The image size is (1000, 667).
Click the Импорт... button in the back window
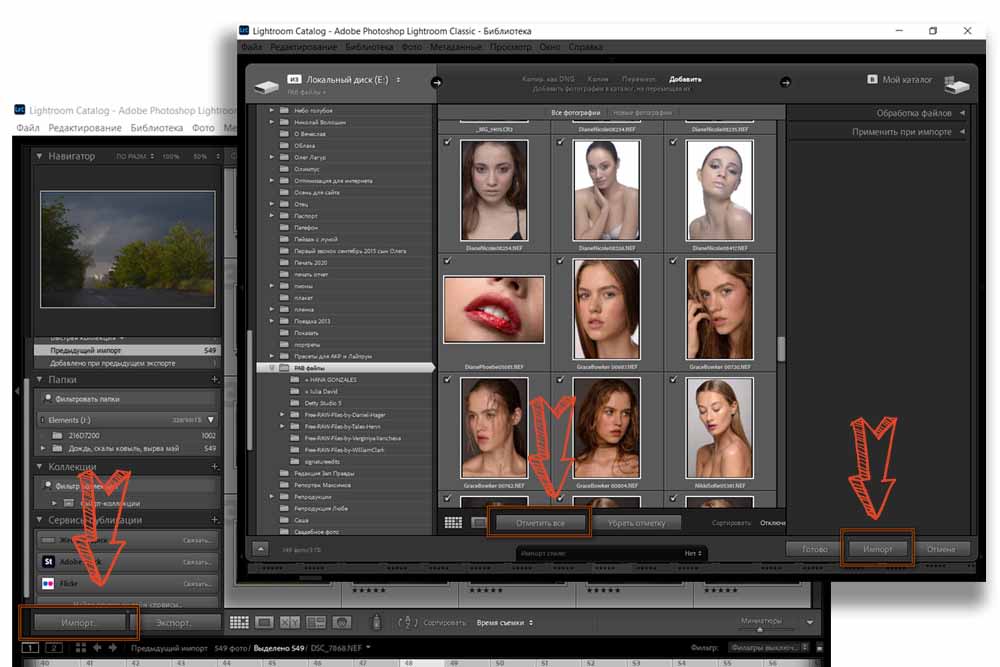click(78, 622)
